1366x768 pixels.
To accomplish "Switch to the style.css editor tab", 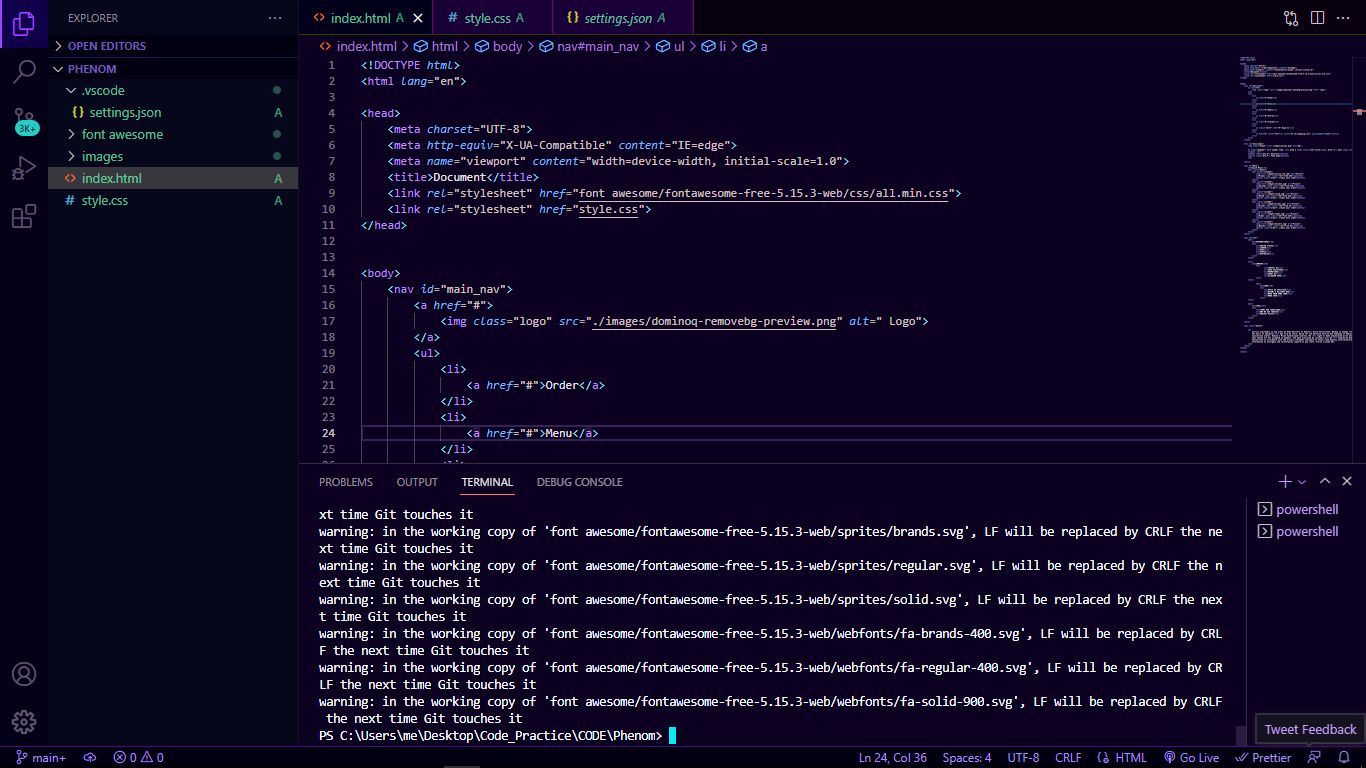I will tap(492, 18).
